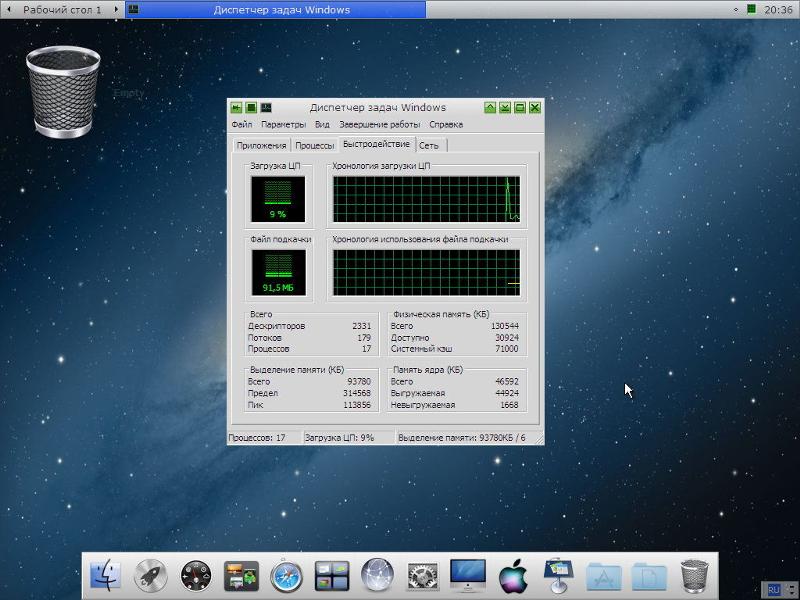This screenshot has height=600, width=800.
Task: Click the colorful Apple logo dock icon
Action: (x=513, y=576)
